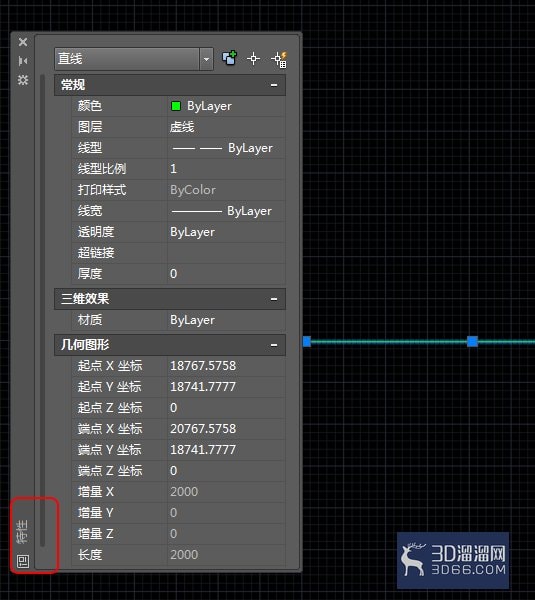Collapse the 几何图形 section

tap(274, 345)
